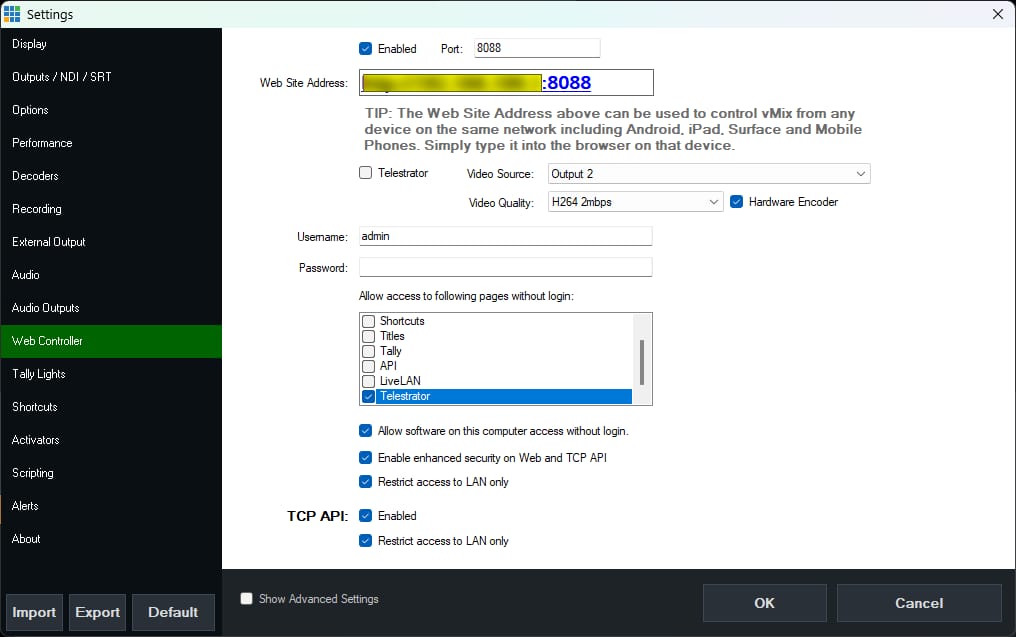
Task: Open the Recording settings
Action: pyautogui.click(x=111, y=209)
